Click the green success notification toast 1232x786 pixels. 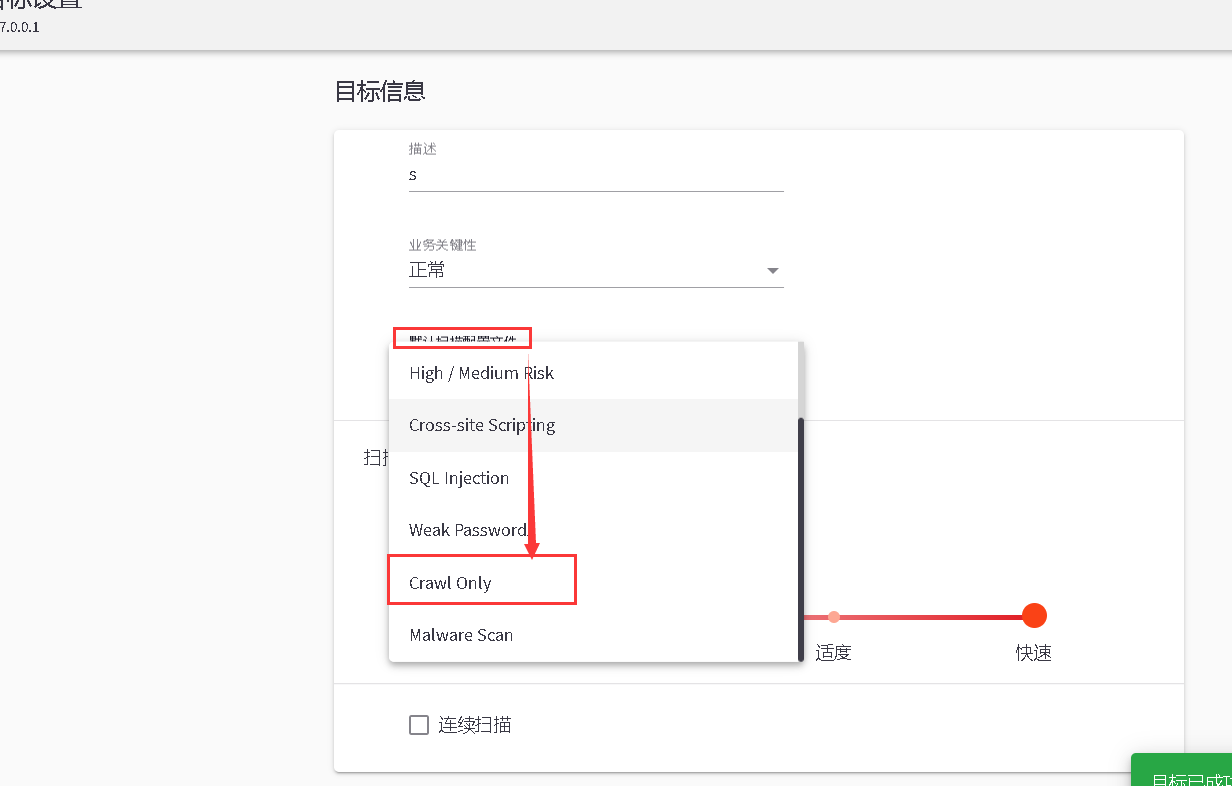click(x=1185, y=772)
